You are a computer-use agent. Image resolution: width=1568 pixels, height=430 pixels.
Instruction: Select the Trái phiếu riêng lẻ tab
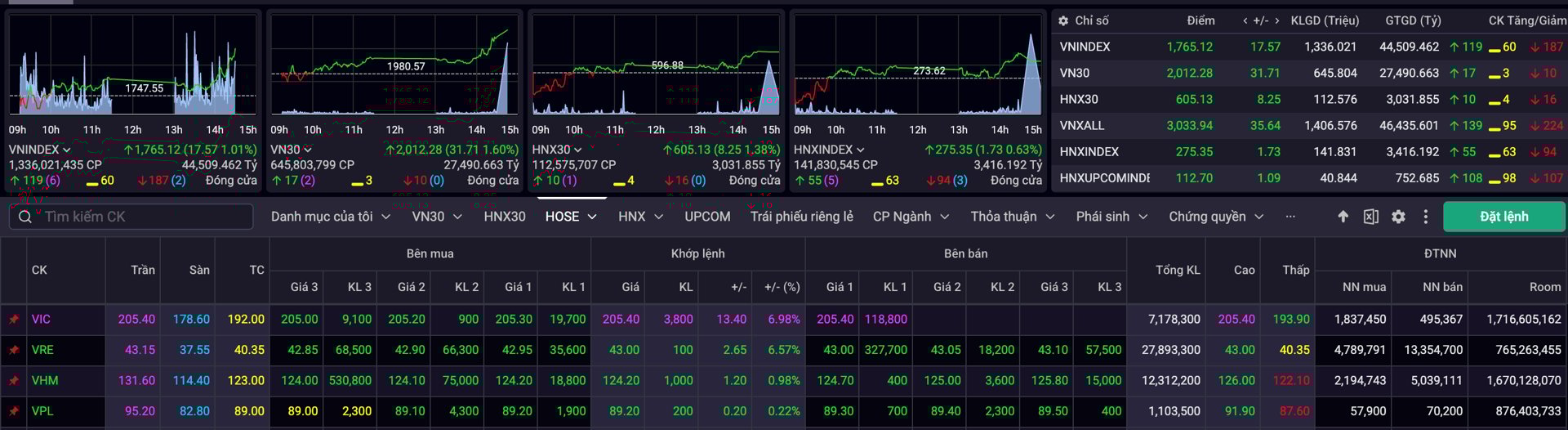point(801,217)
